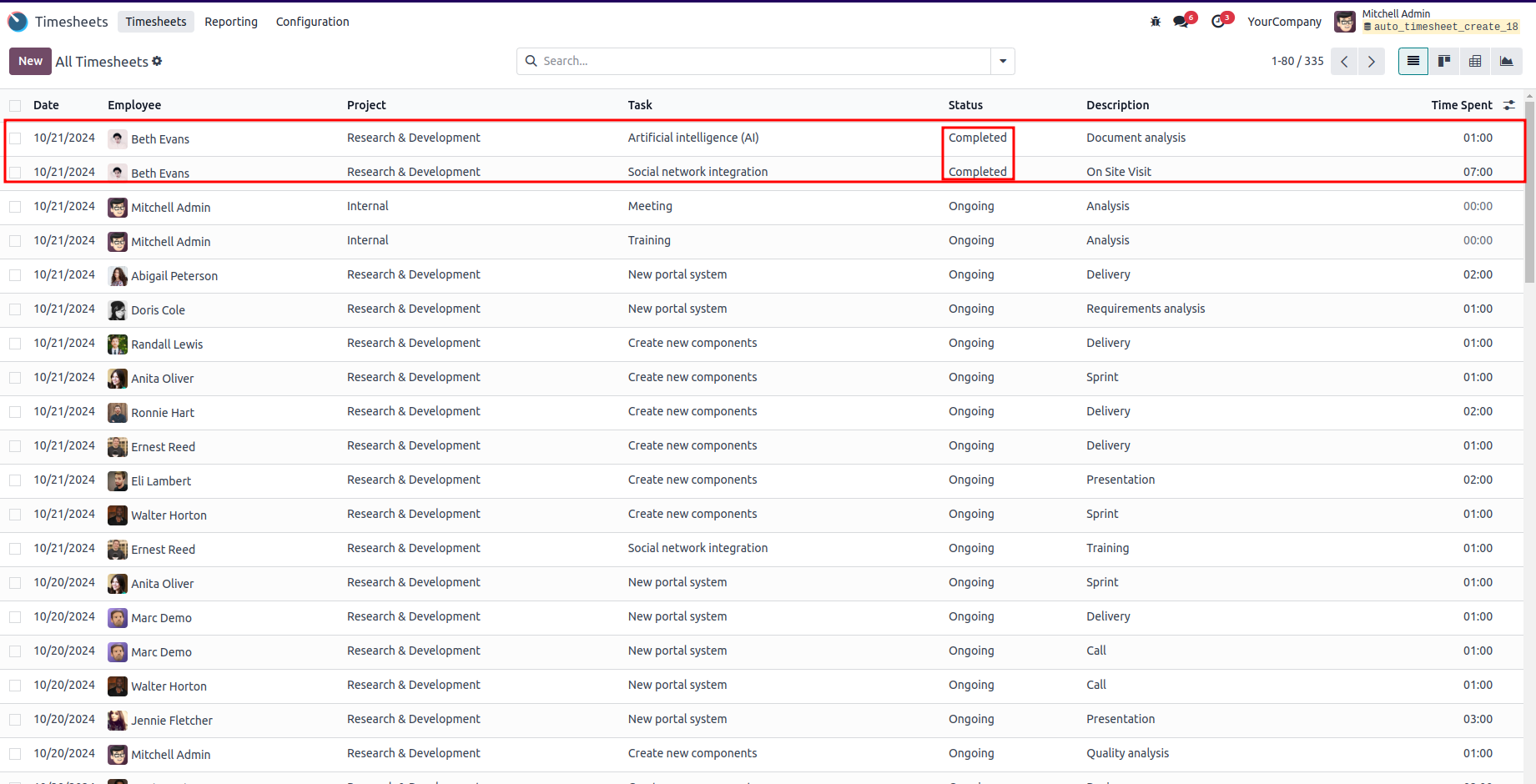Click the New button

click(x=30, y=61)
